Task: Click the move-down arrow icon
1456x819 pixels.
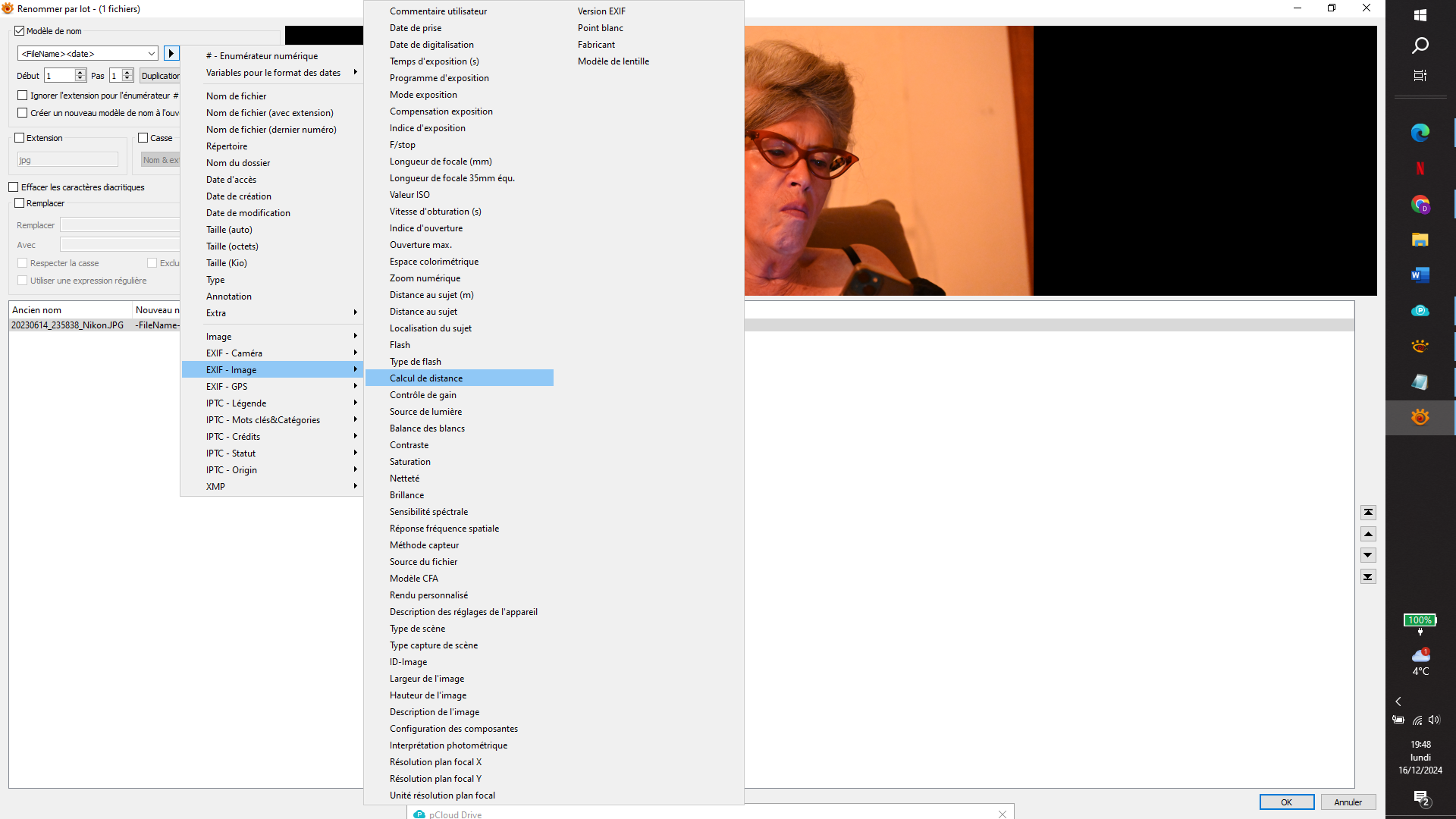Action: point(1368,555)
